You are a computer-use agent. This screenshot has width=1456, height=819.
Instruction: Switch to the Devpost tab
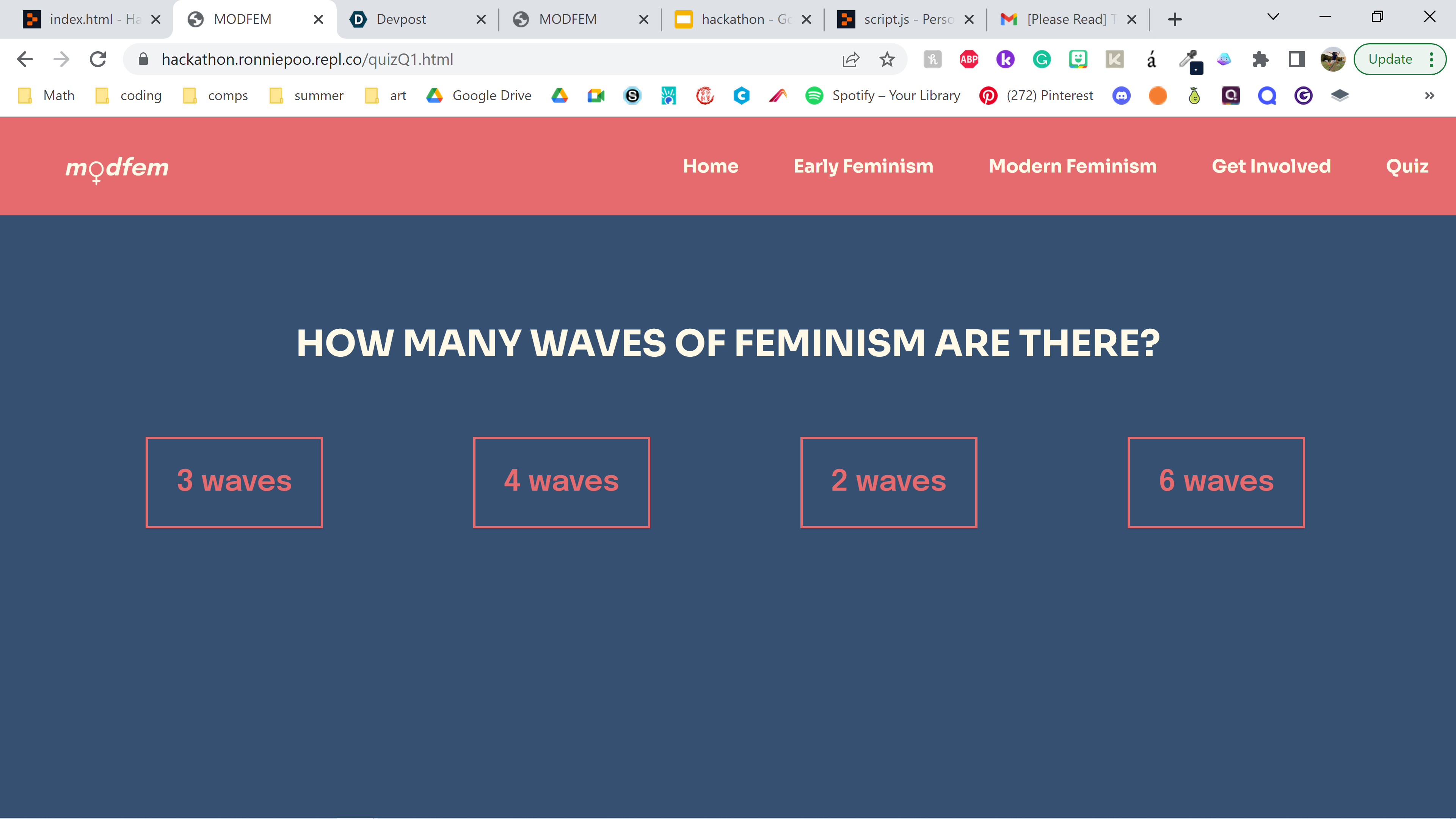click(401, 19)
